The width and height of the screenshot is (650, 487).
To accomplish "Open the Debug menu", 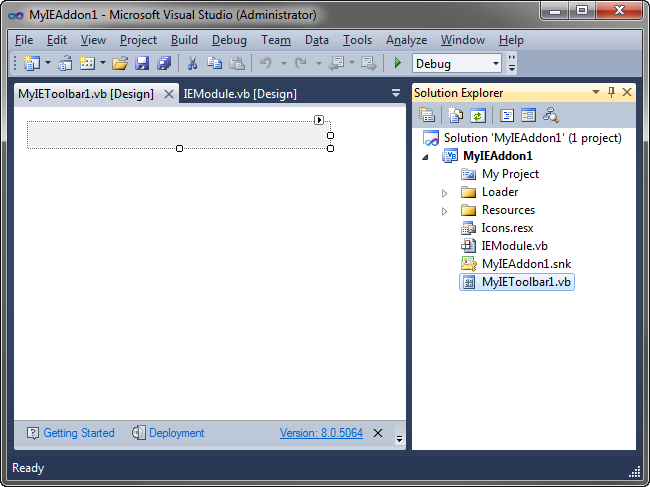I will pyautogui.click(x=229, y=40).
